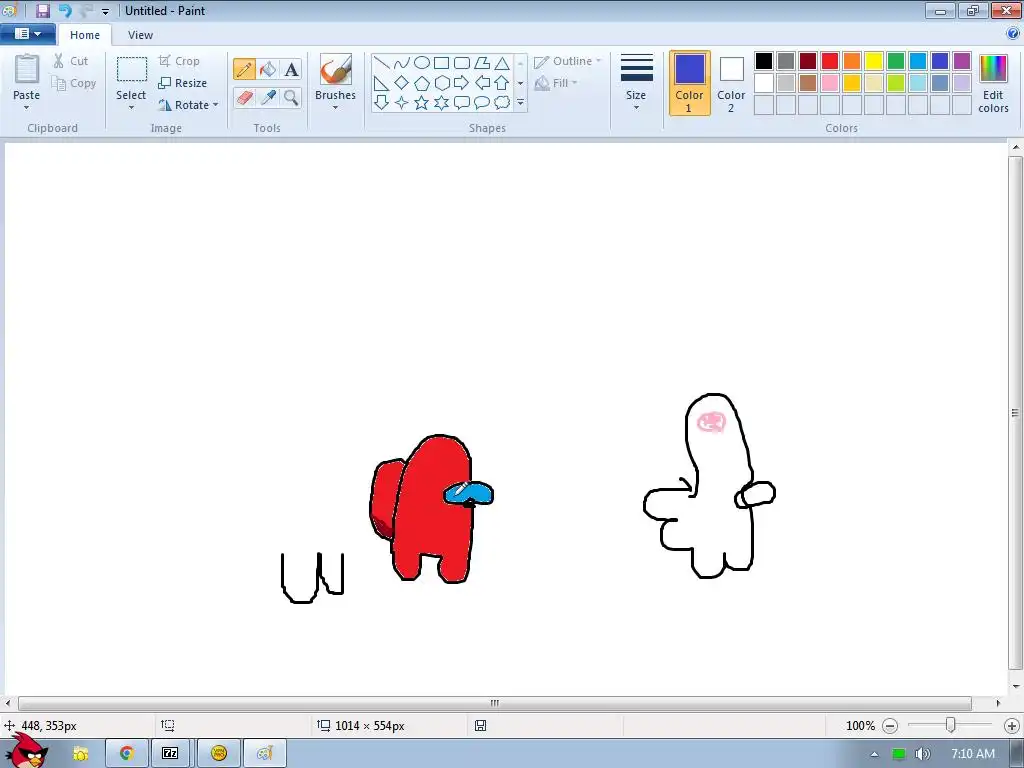Switch to the View tab

pos(140,35)
